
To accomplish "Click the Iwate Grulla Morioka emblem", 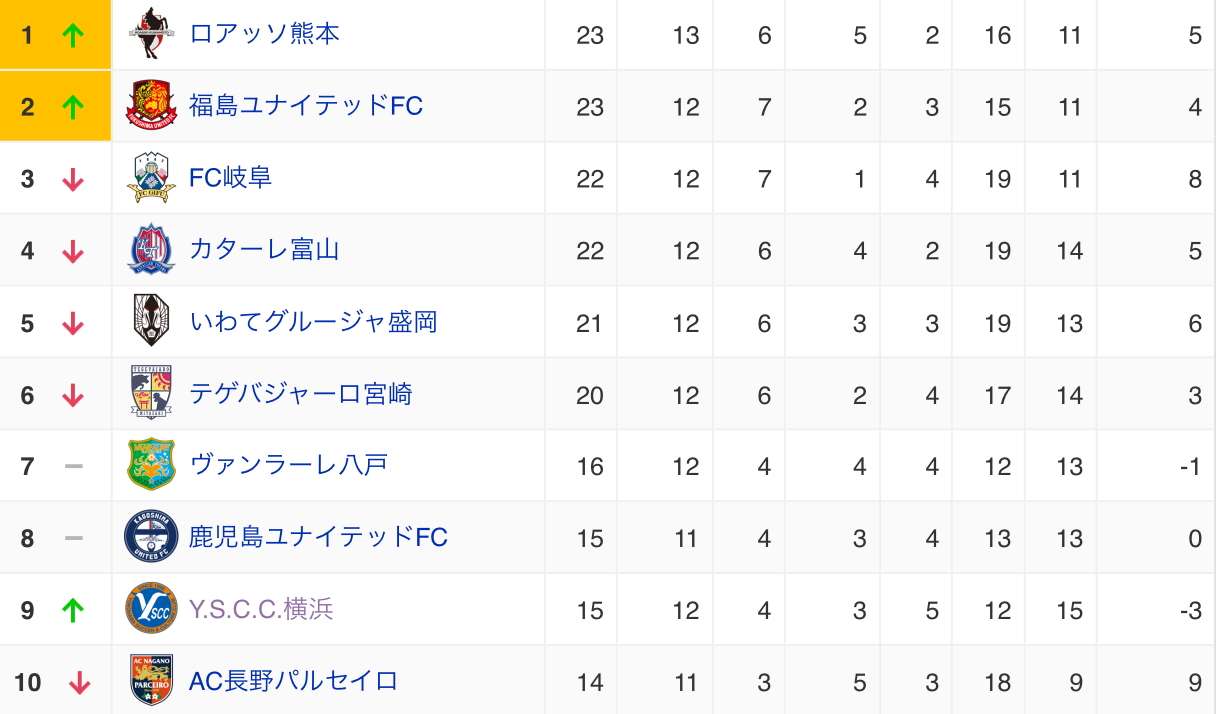I will click(152, 321).
